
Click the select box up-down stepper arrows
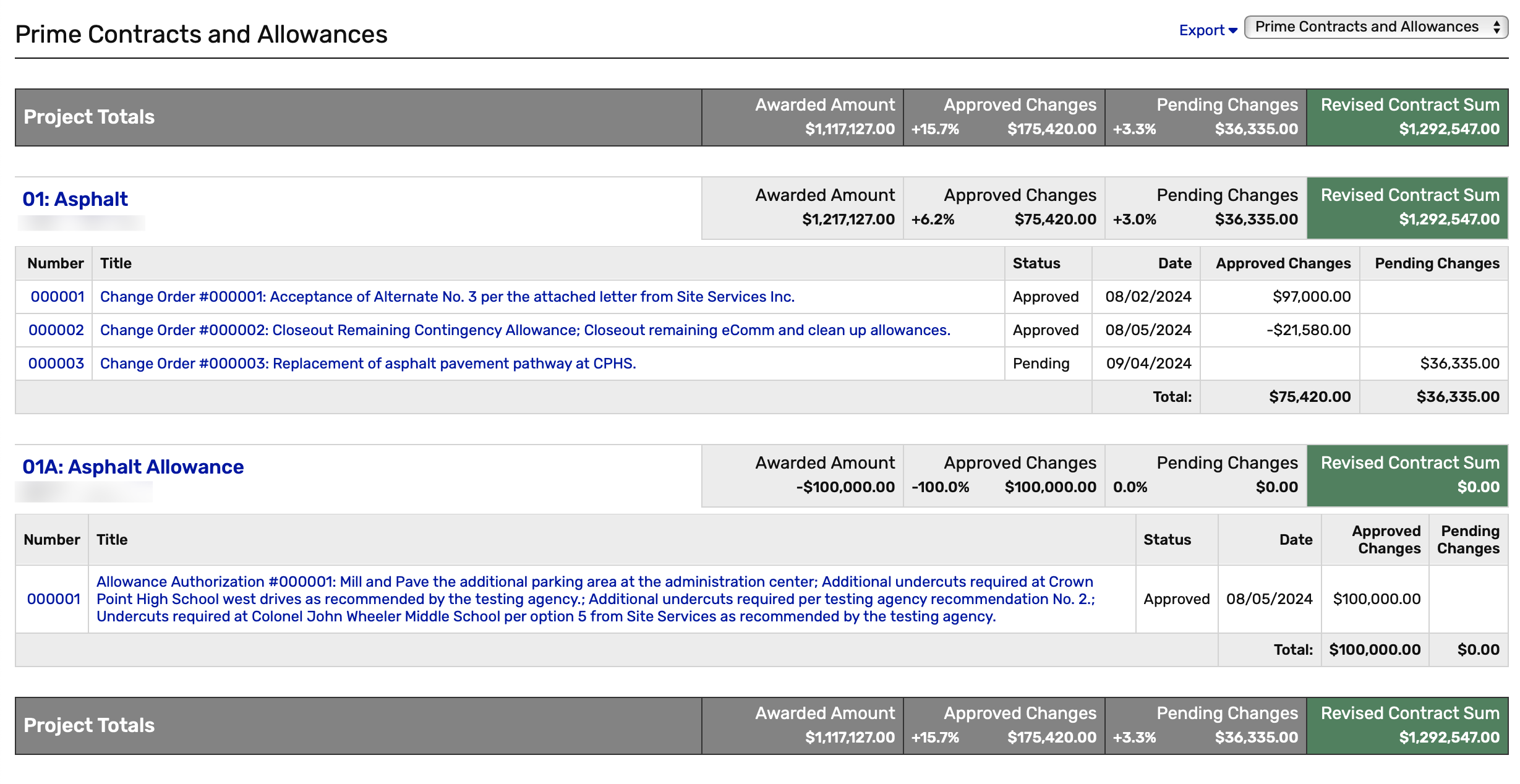(x=1497, y=27)
